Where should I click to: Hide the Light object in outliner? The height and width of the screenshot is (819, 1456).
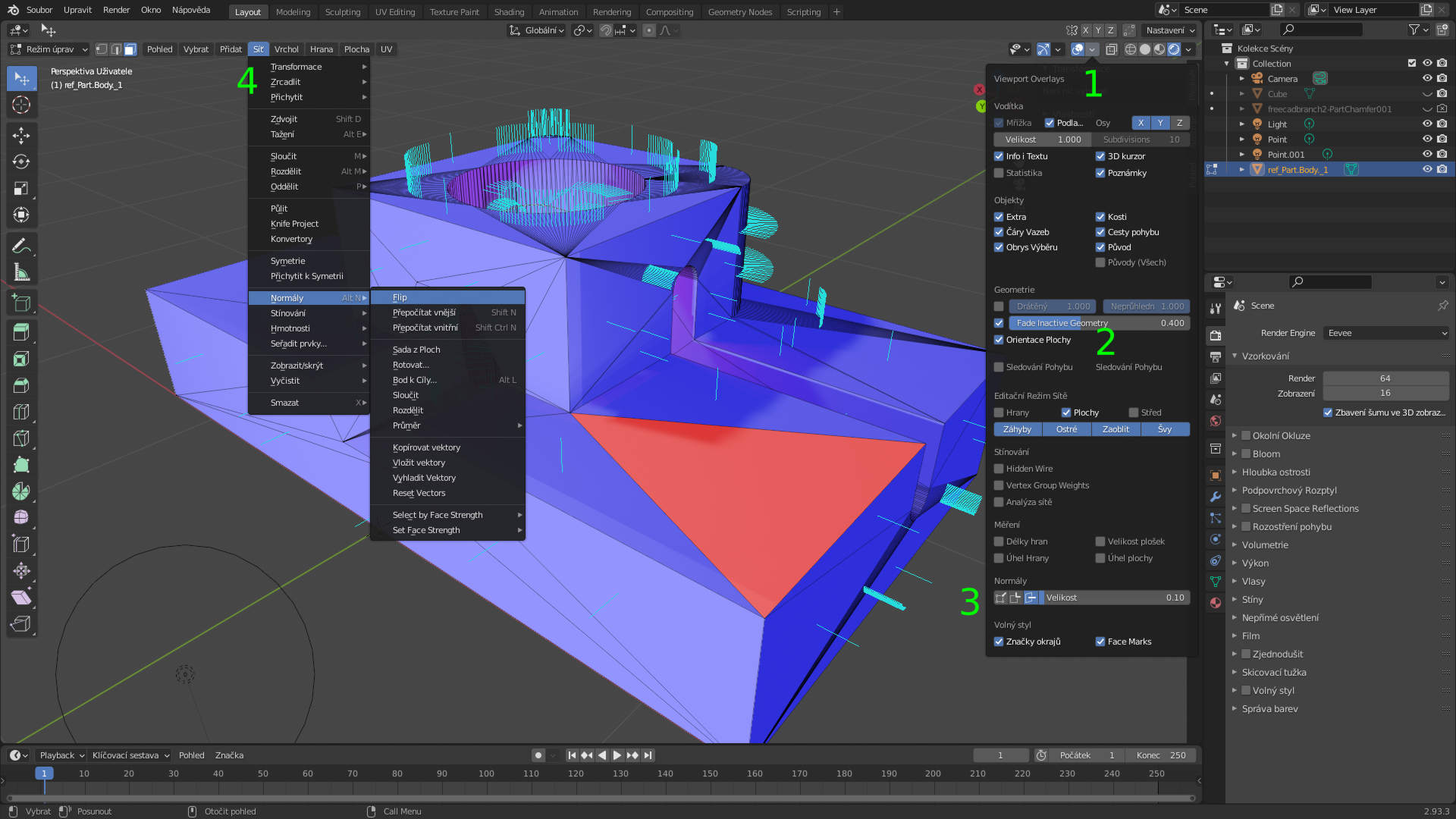1426,124
